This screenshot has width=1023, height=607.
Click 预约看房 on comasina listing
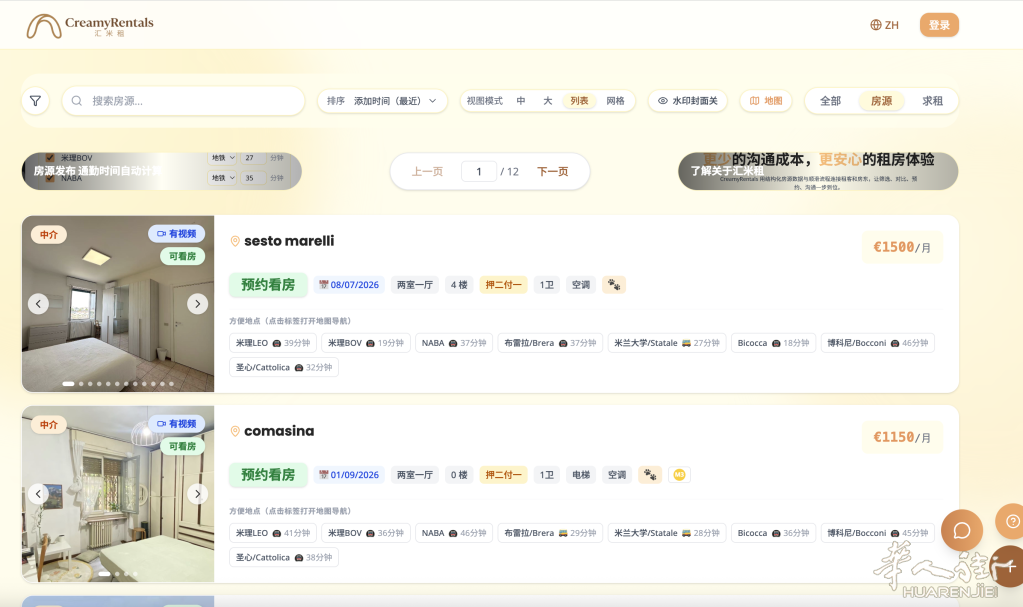(x=268, y=475)
